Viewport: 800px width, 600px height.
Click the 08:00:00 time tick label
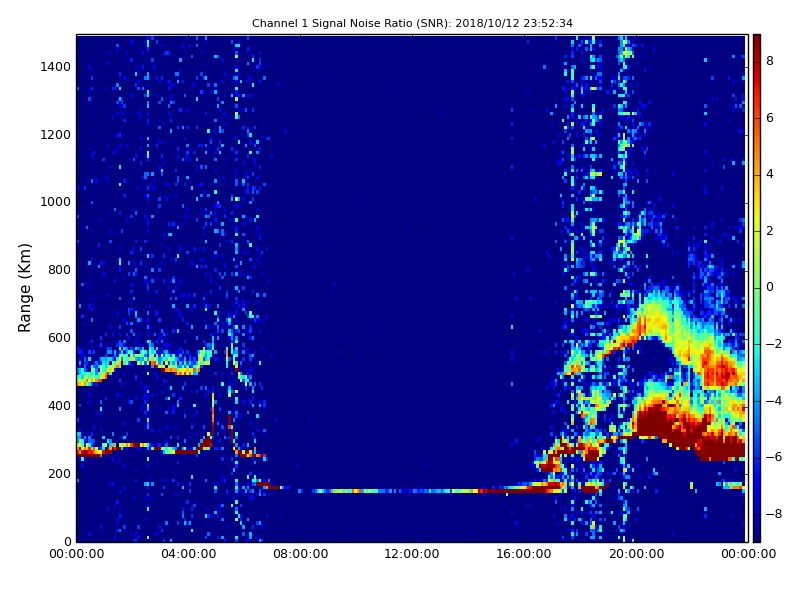tap(301, 554)
